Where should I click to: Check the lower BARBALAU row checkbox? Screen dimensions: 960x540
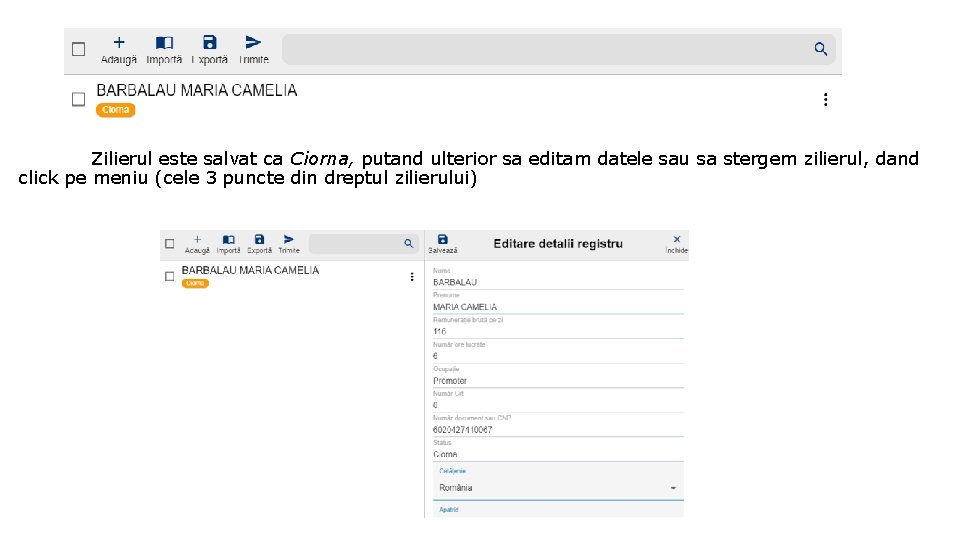[170, 277]
